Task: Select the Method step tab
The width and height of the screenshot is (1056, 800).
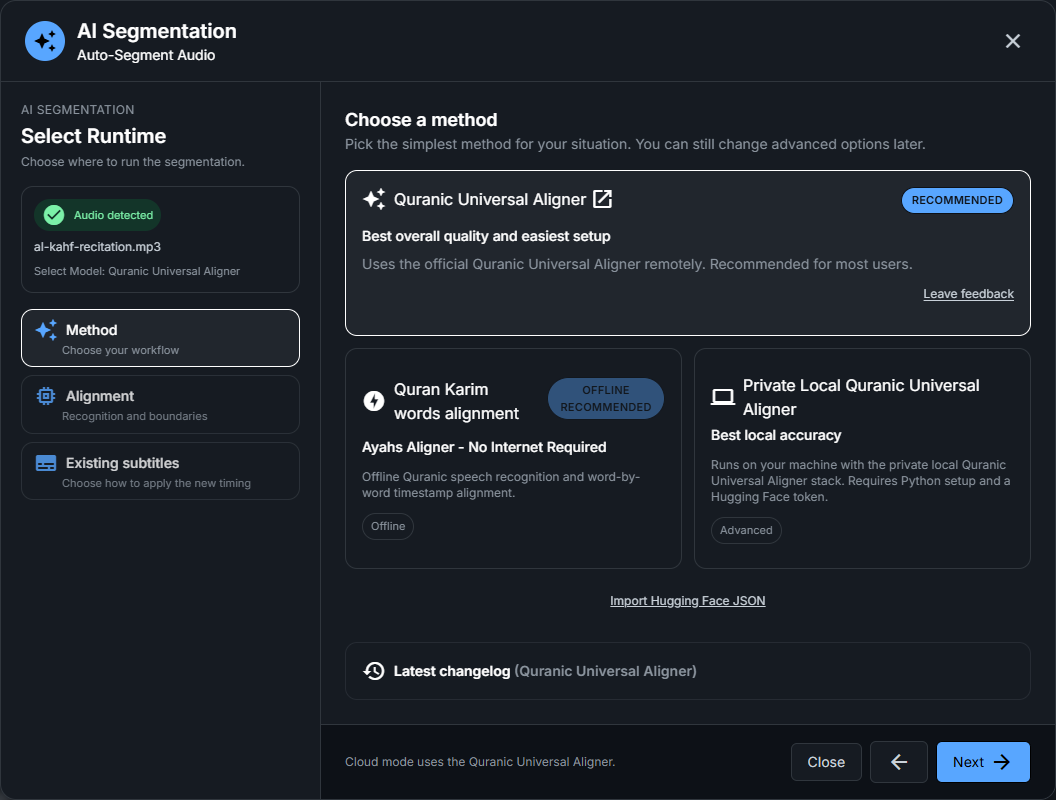Action: pyautogui.click(x=160, y=338)
